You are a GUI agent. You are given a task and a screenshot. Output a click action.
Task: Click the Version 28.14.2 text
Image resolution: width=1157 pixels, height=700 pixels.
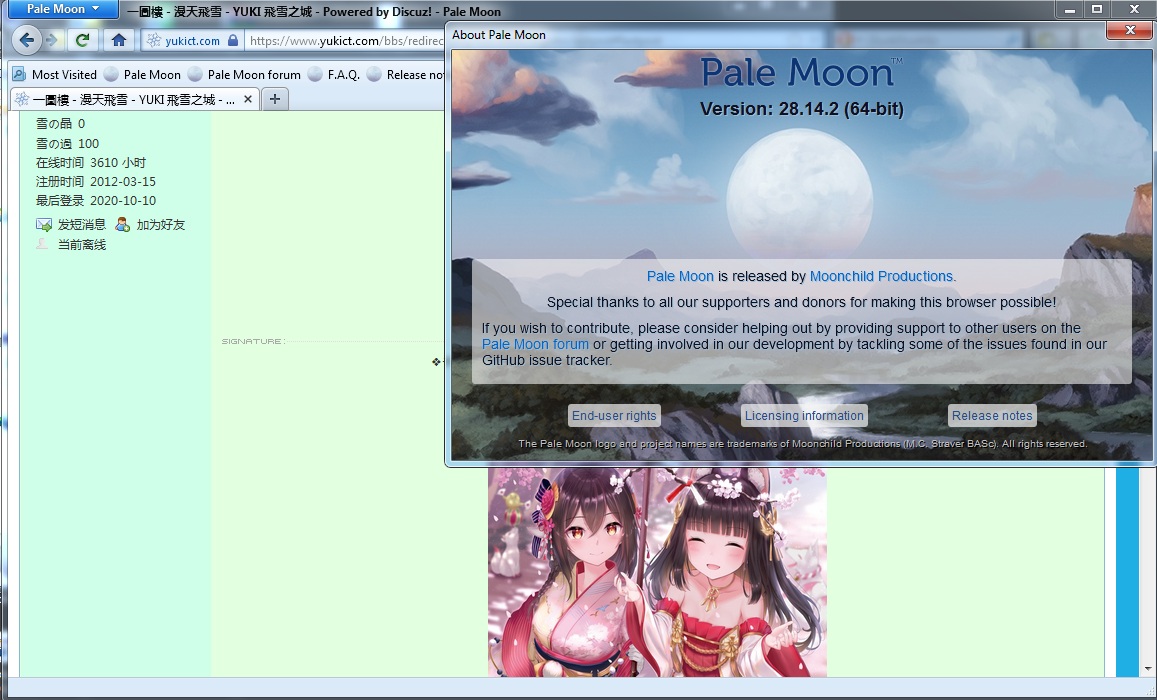[x=801, y=109]
